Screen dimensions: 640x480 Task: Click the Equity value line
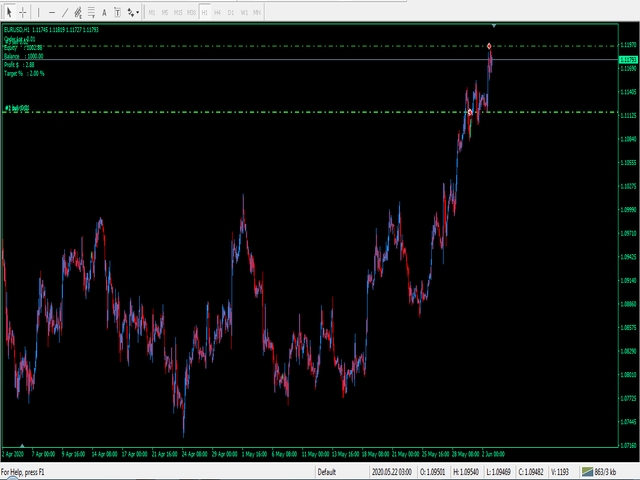coord(23,47)
